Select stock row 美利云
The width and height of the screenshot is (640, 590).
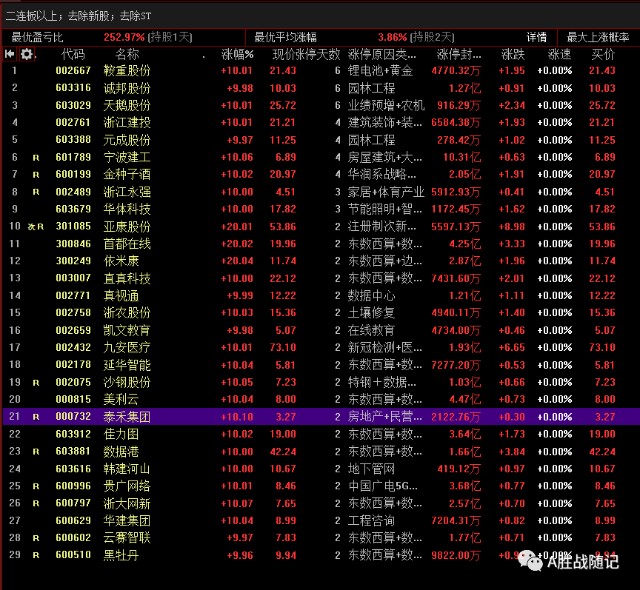[x=320, y=399]
